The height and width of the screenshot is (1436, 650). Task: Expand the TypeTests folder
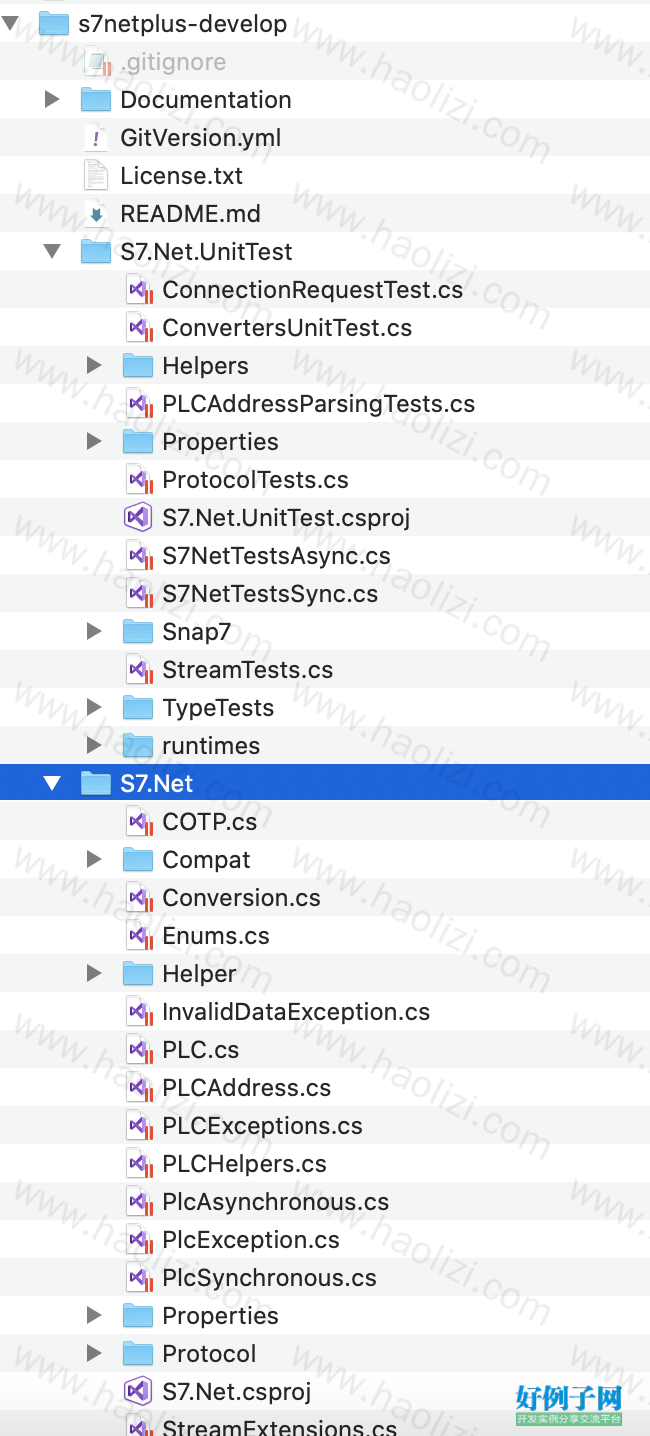tap(94, 708)
